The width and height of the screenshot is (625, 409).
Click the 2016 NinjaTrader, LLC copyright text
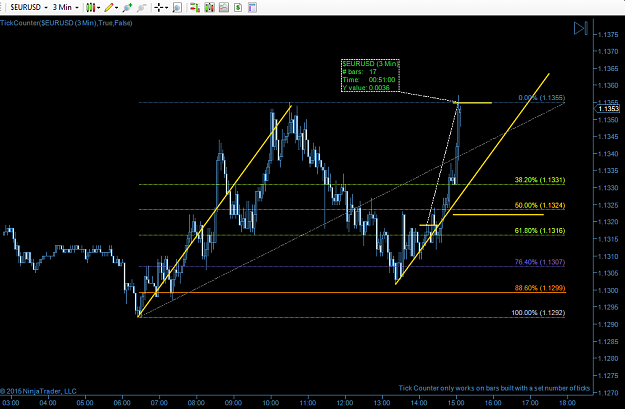coord(38,391)
